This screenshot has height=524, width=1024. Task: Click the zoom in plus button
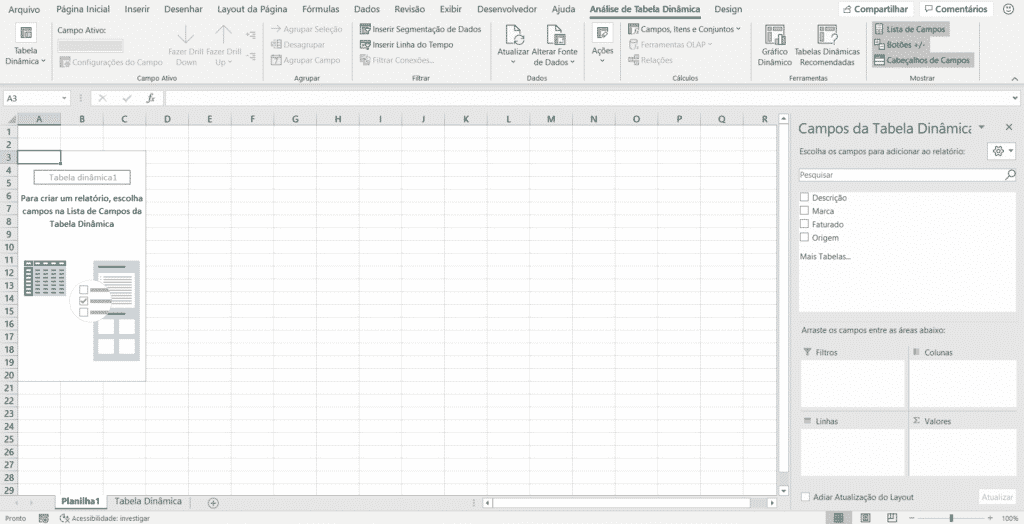(990, 517)
